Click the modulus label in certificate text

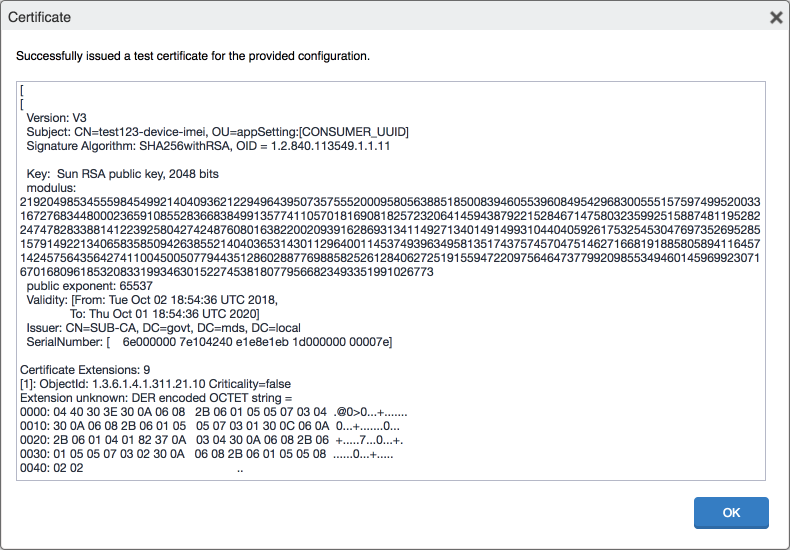52,188
